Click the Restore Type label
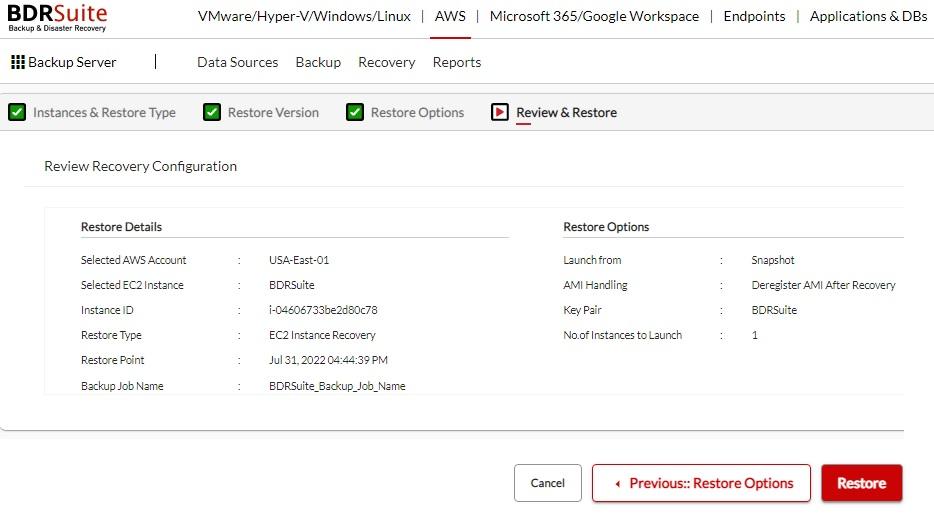The image size is (934, 515). (x=111, y=335)
